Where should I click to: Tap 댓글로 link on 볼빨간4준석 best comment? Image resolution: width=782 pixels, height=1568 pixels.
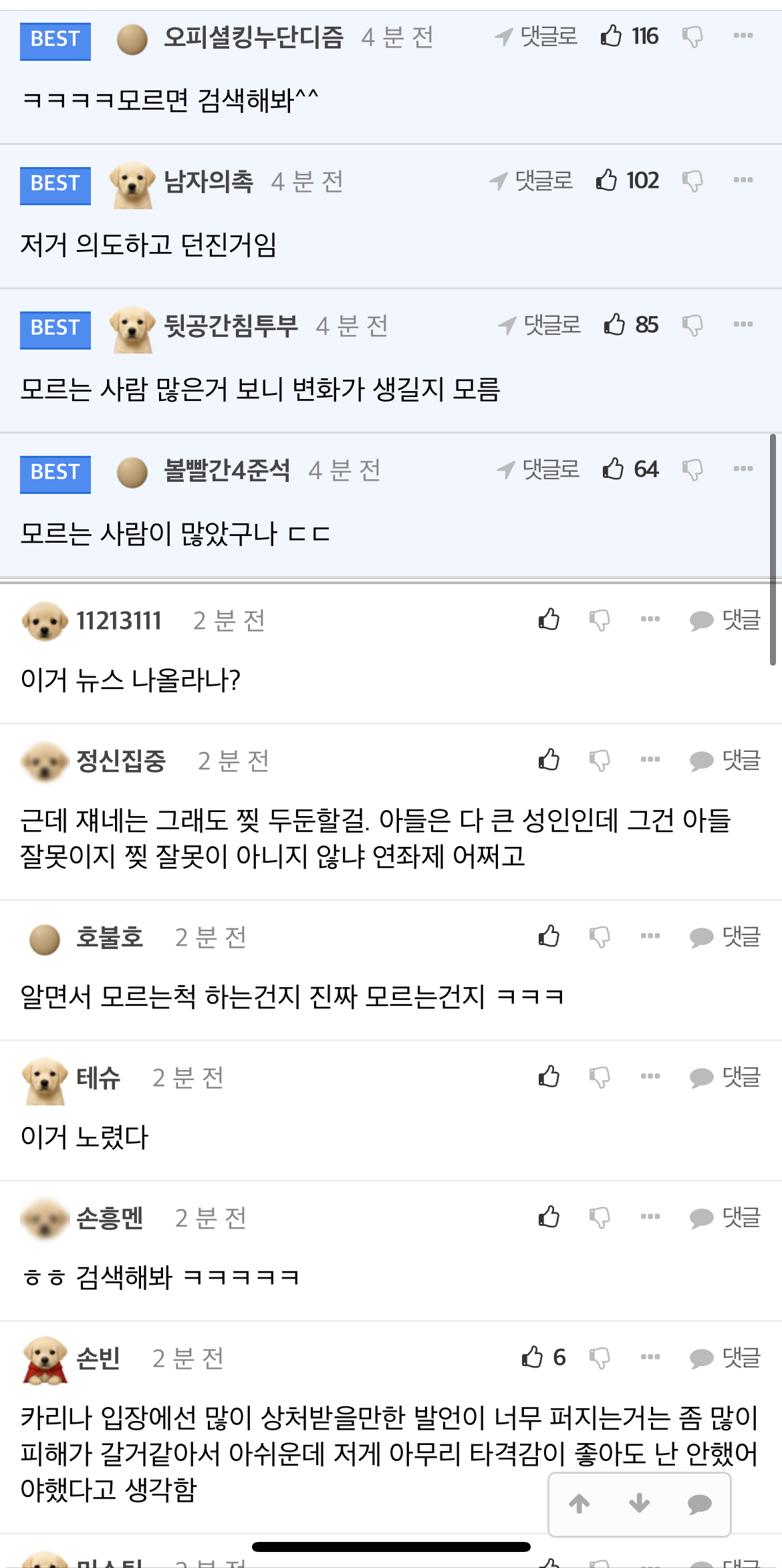click(x=537, y=469)
